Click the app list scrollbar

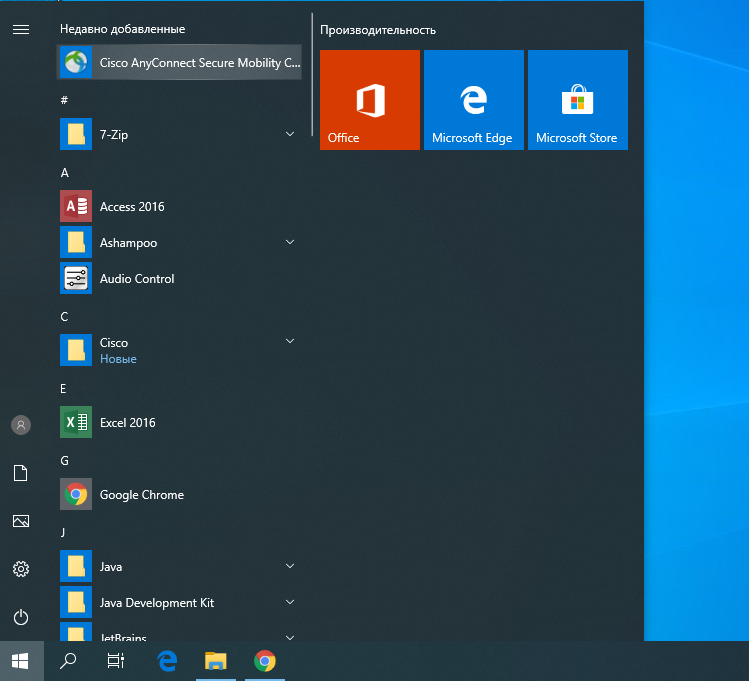click(x=312, y=74)
